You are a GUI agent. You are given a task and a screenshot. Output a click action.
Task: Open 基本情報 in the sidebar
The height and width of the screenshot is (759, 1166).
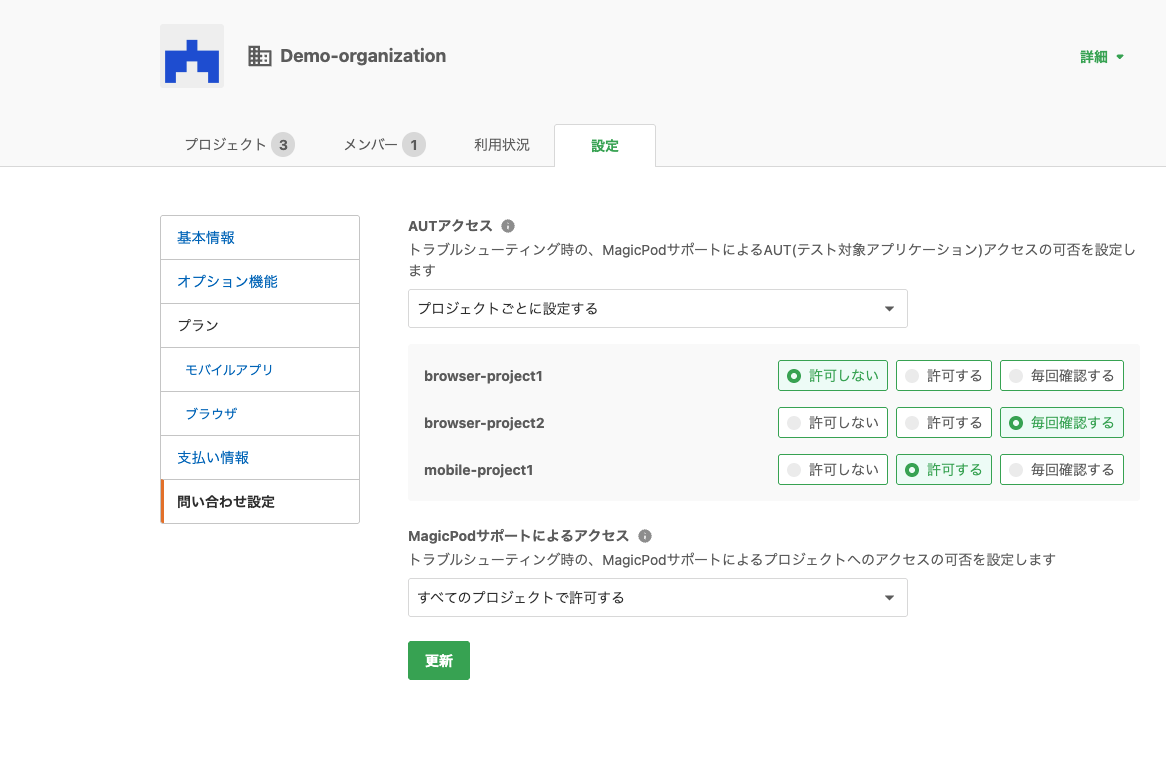click(x=260, y=238)
